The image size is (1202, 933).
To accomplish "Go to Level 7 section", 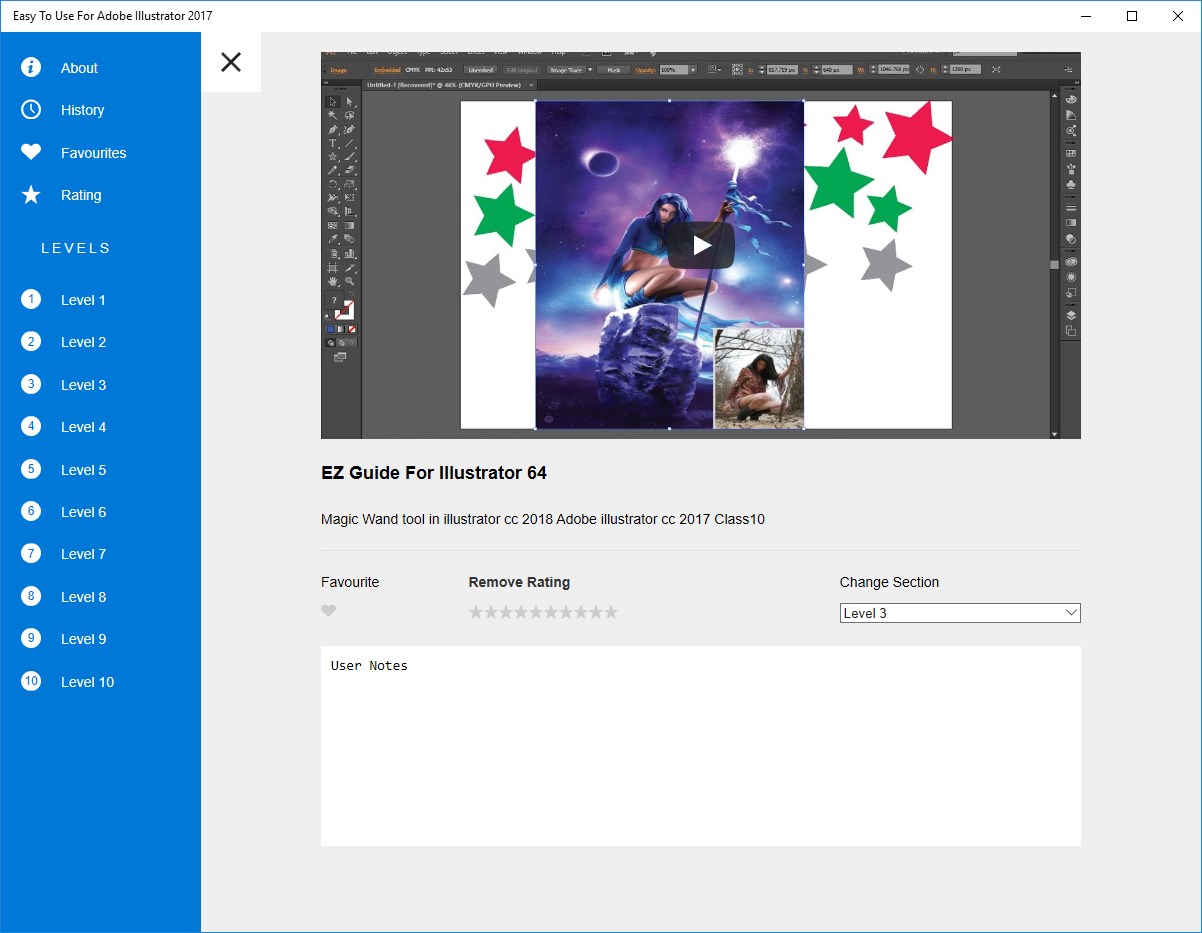I will (x=83, y=554).
